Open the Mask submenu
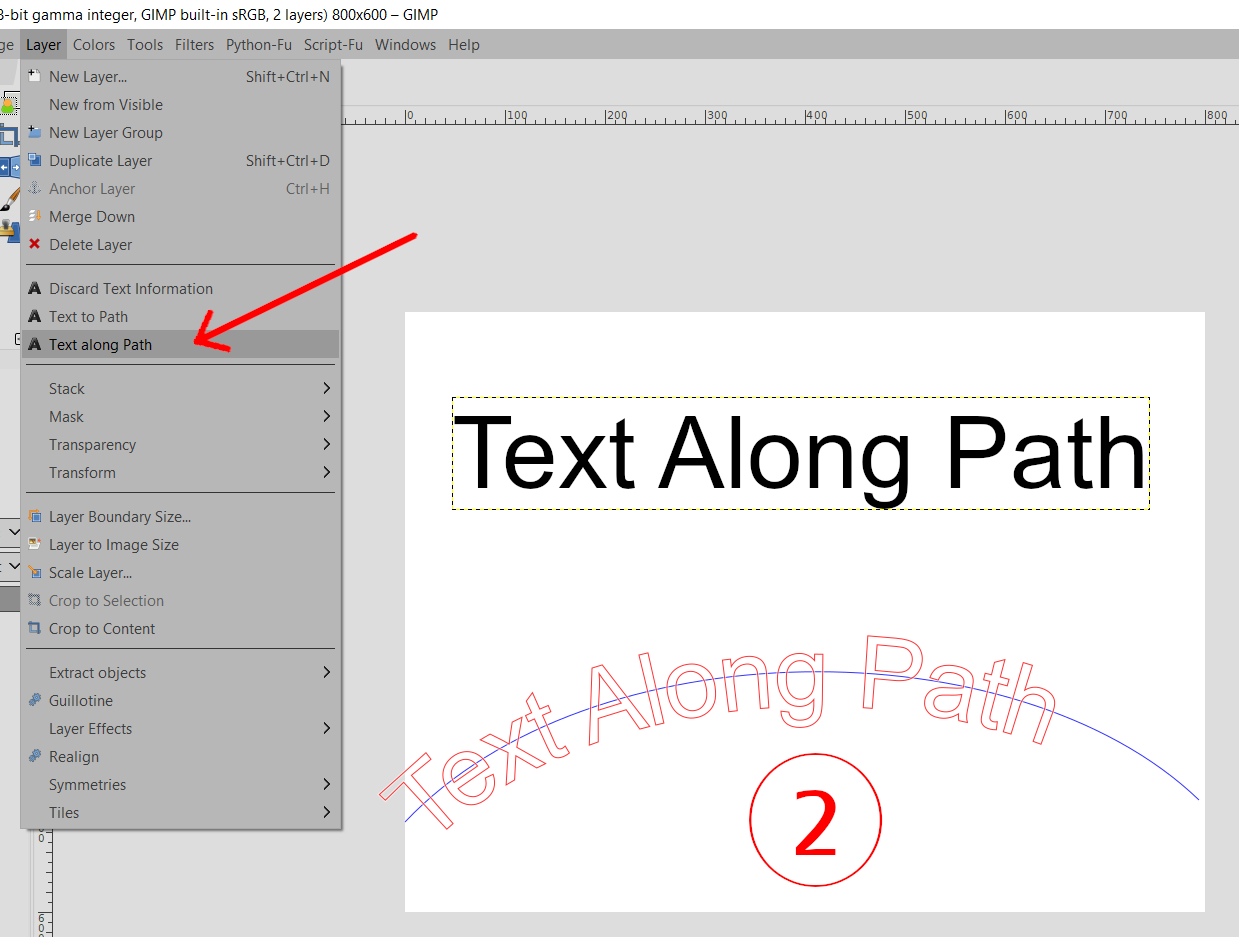 point(181,417)
